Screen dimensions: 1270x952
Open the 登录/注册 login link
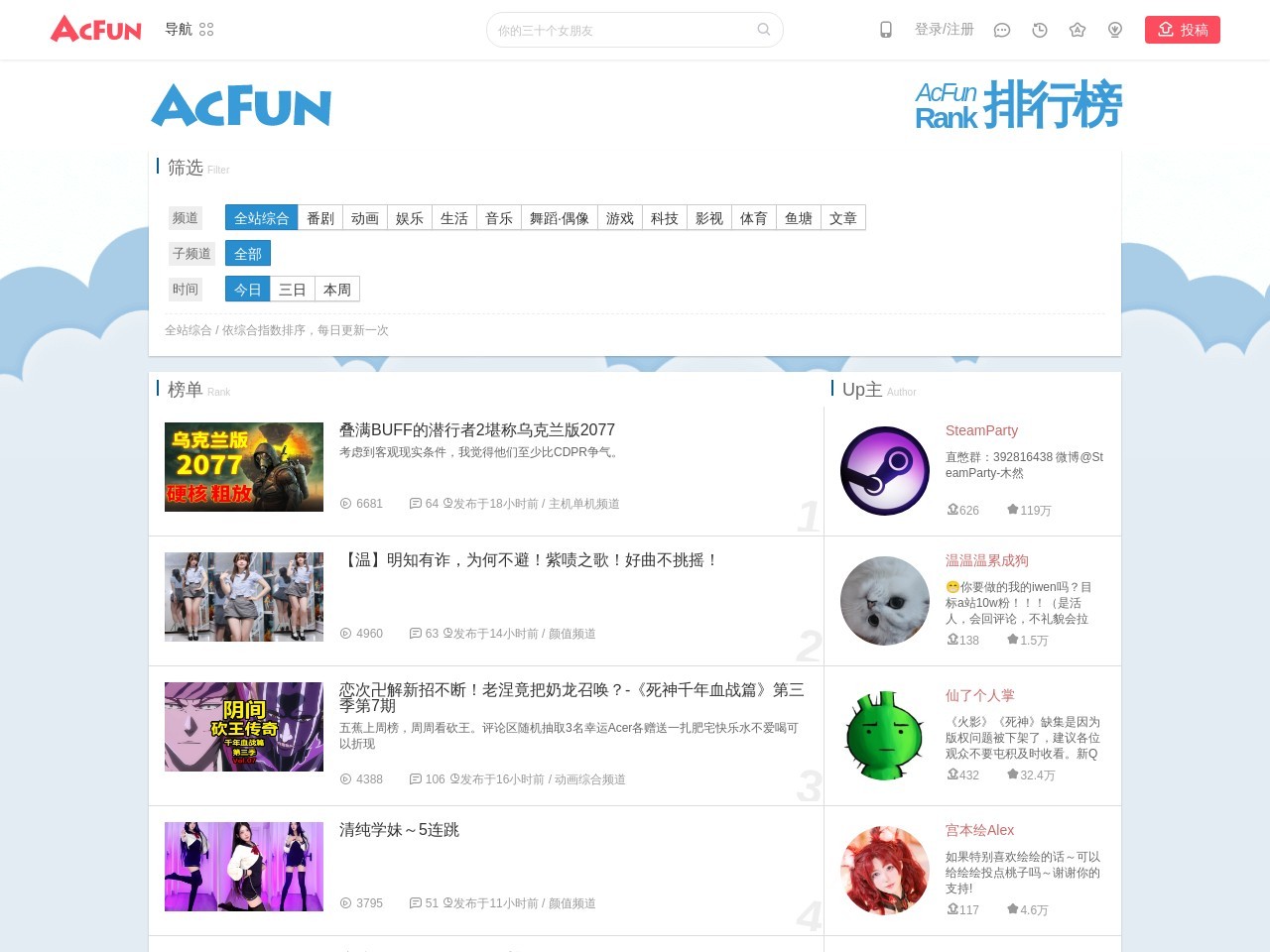[944, 30]
